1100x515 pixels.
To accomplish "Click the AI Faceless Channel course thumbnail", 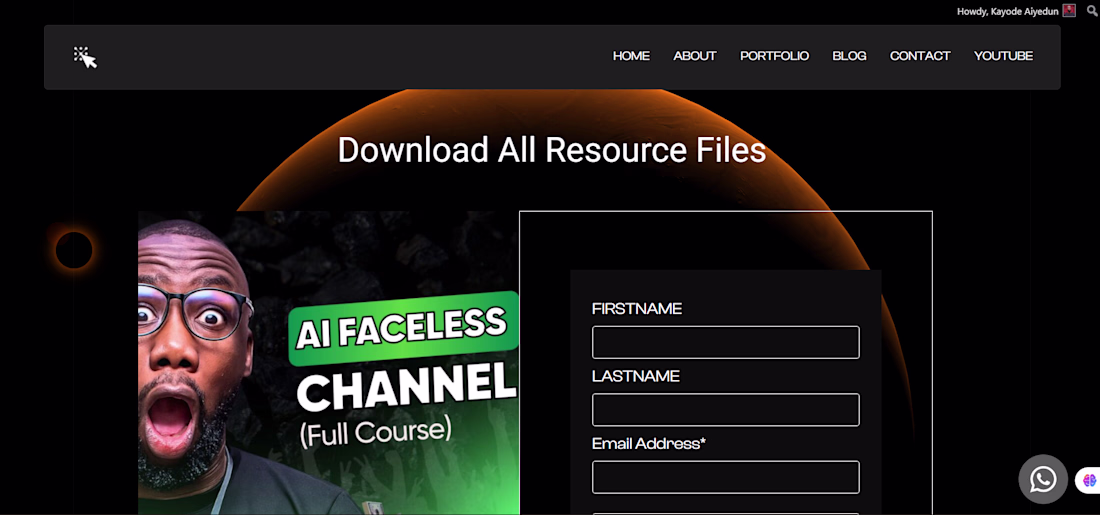I will click(328, 363).
